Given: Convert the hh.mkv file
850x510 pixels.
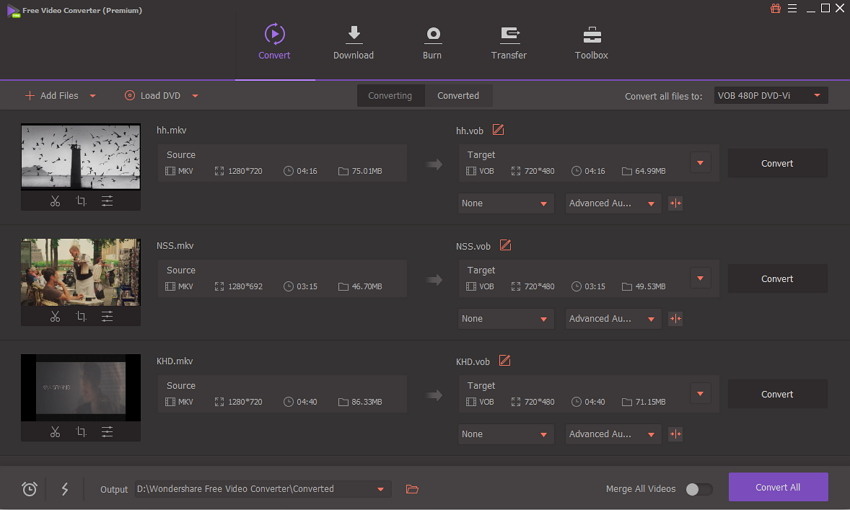Looking at the screenshot, I should click(777, 163).
